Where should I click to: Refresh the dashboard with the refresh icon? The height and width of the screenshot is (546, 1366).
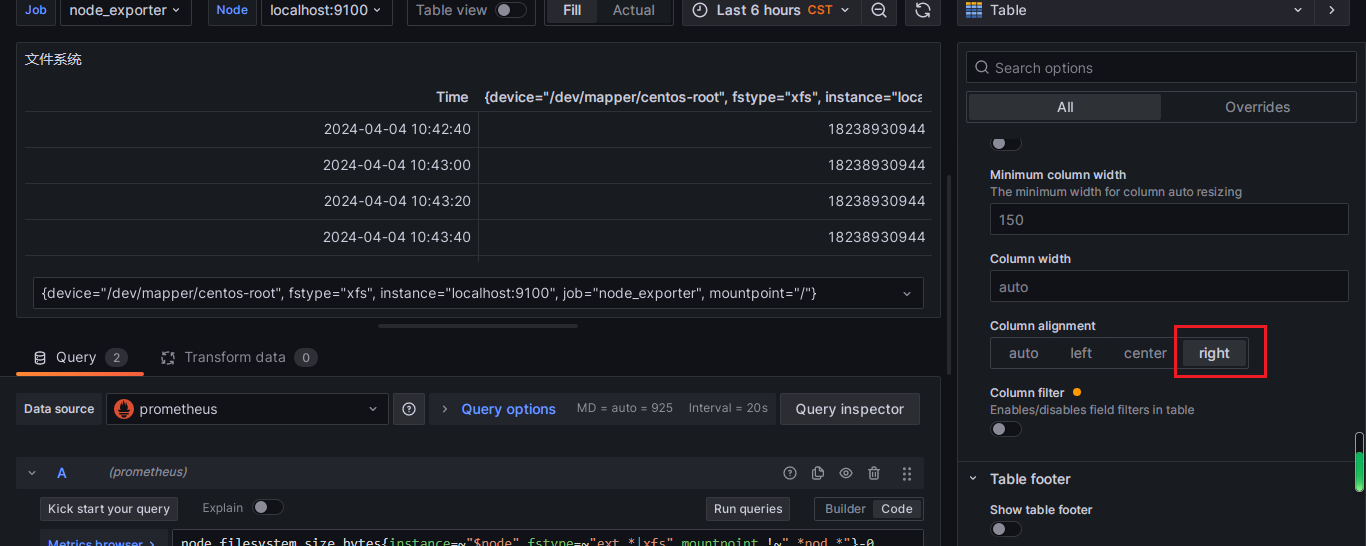click(922, 10)
